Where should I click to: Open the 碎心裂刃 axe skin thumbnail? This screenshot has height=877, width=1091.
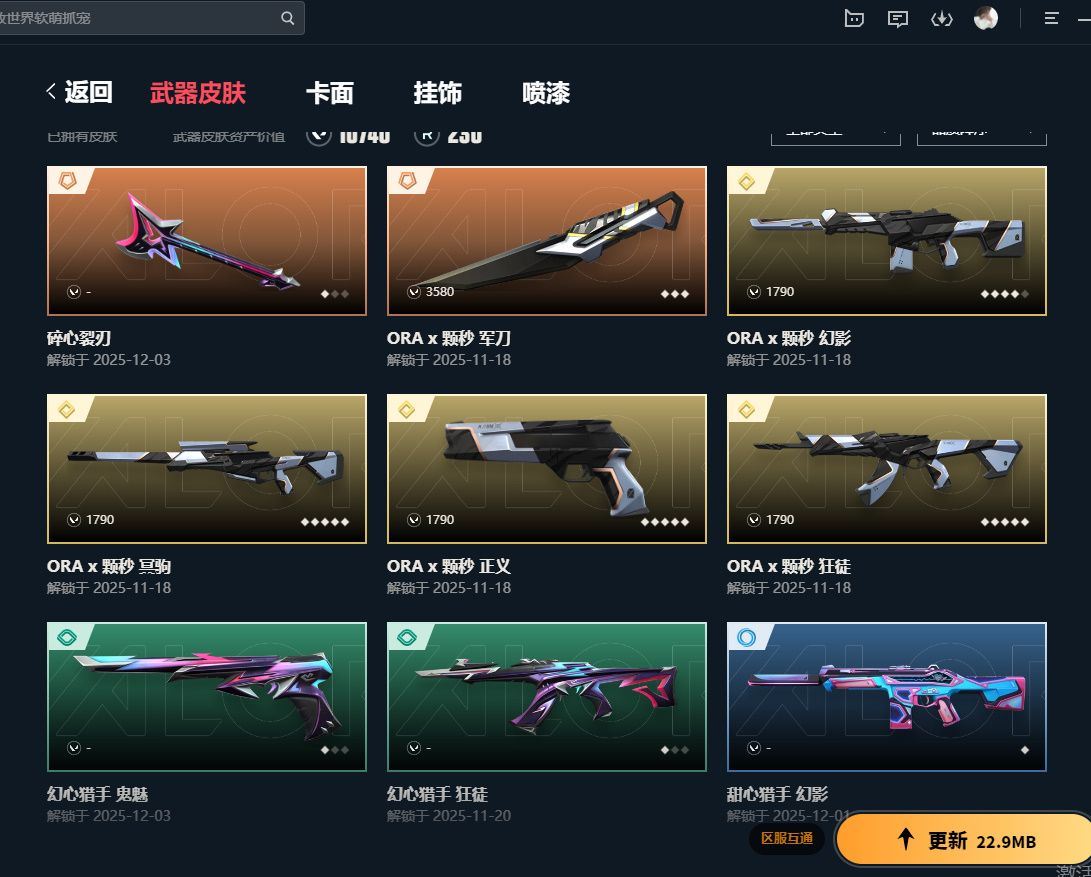[207, 241]
